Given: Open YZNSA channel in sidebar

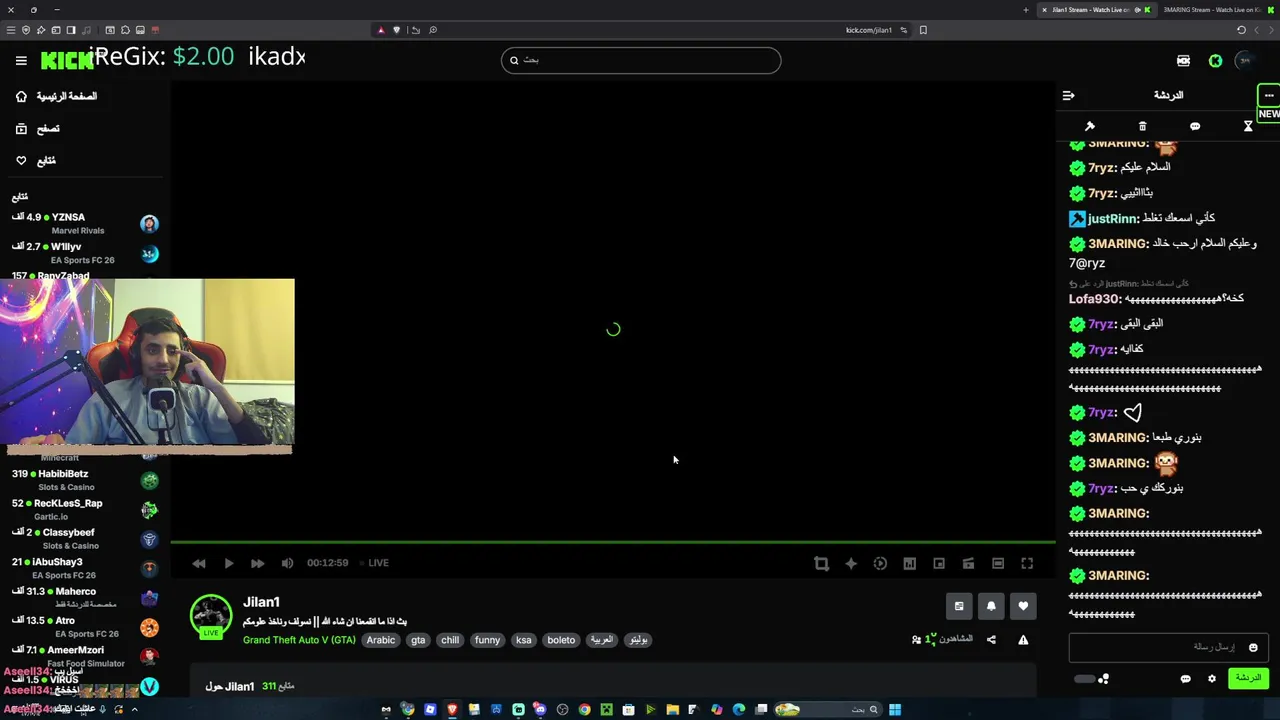Looking at the screenshot, I should pos(85,223).
